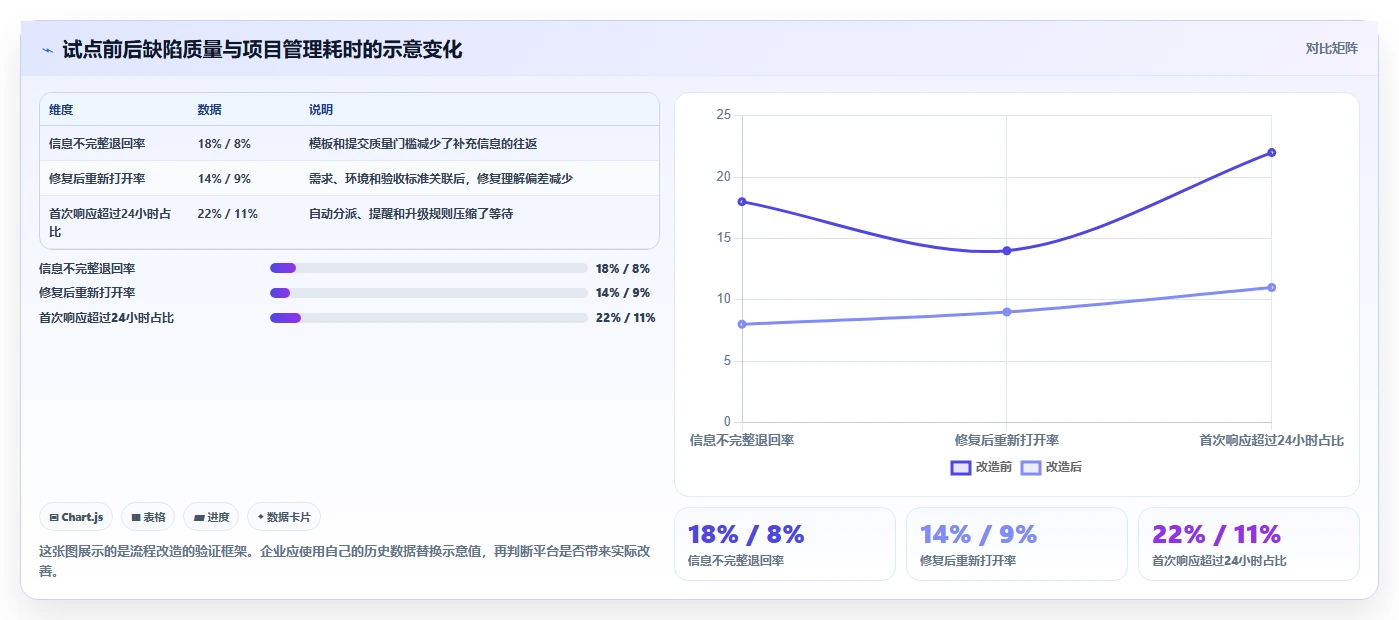This screenshot has height=620, width=1399.
Task: Click 改造后 data point at value 9
Action: 1007,312
